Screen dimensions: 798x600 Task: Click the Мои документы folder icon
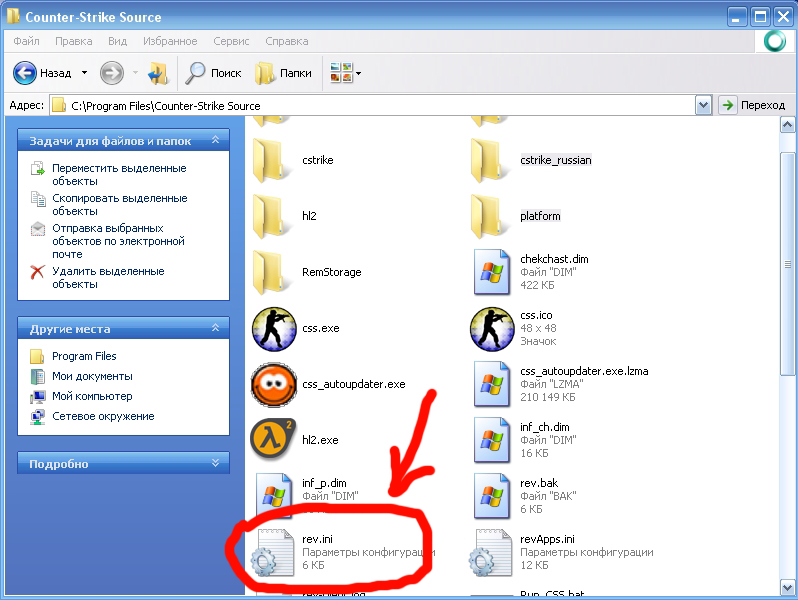pos(38,377)
